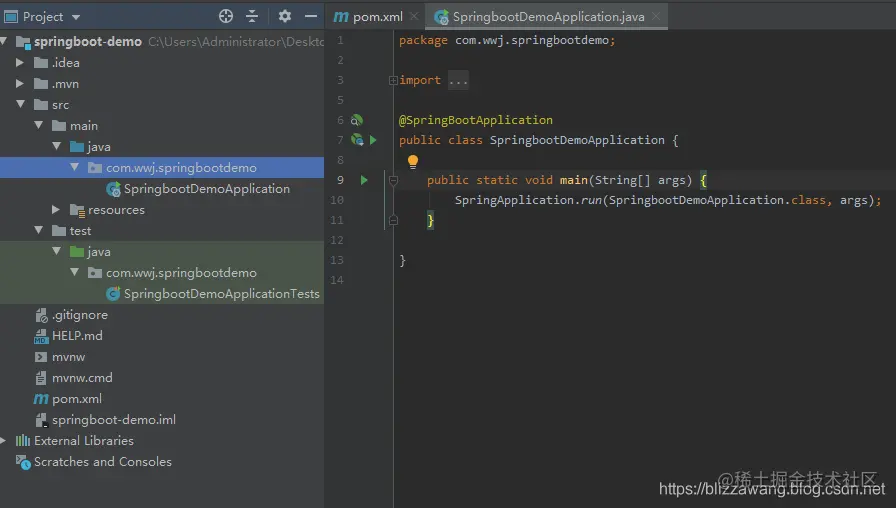This screenshot has height=508, width=896.
Task: Fold the main method at line 9
Action: [393, 181]
